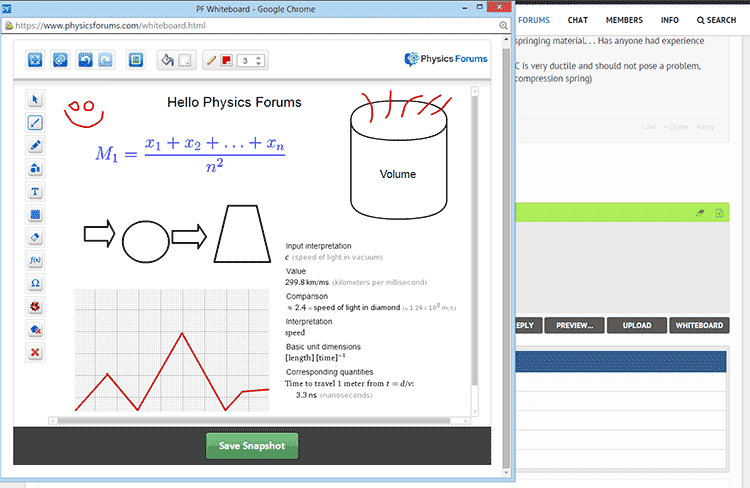
Task: Open CHAT menu in background page
Action: coord(577,20)
